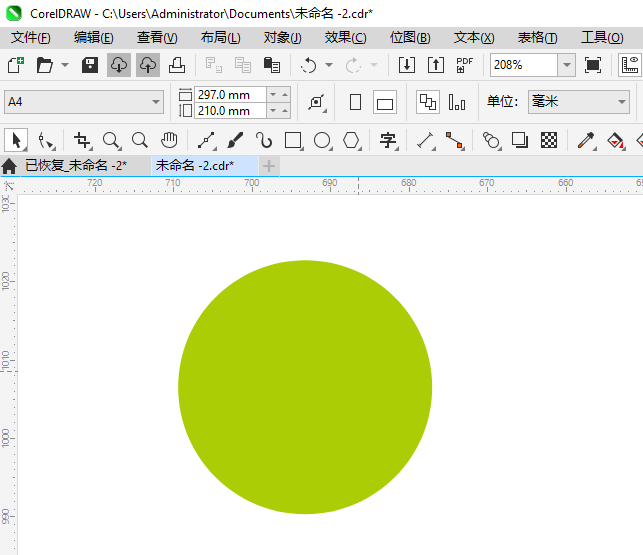This screenshot has height=555, width=643.
Task: Save the document with the floppy icon
Action: [89, 65]
